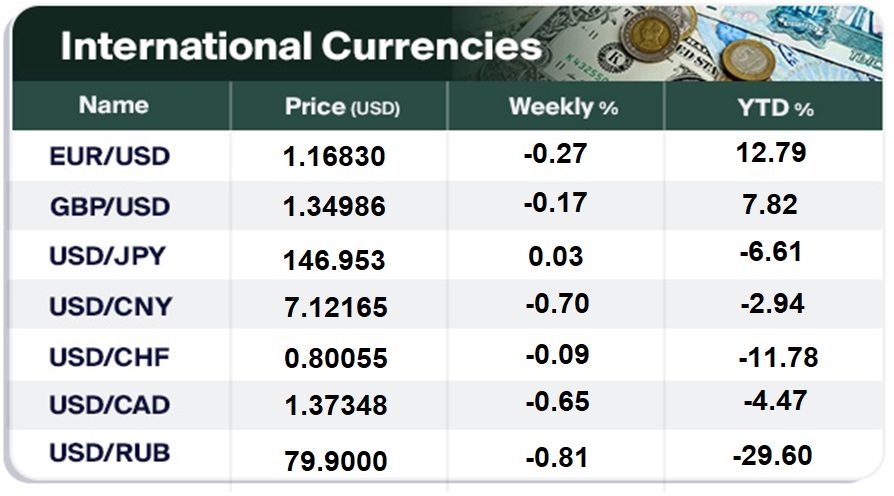
Task: Select the Weekly % column header
Action: (x=563, y=107)
